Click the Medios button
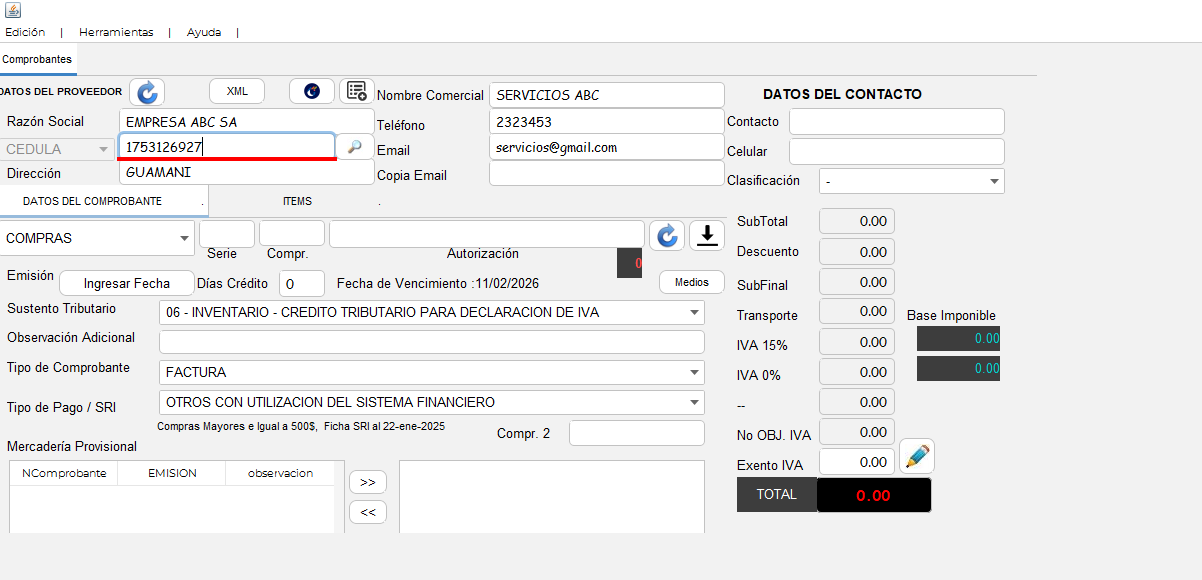1202x580 pixels. [691, 282]
